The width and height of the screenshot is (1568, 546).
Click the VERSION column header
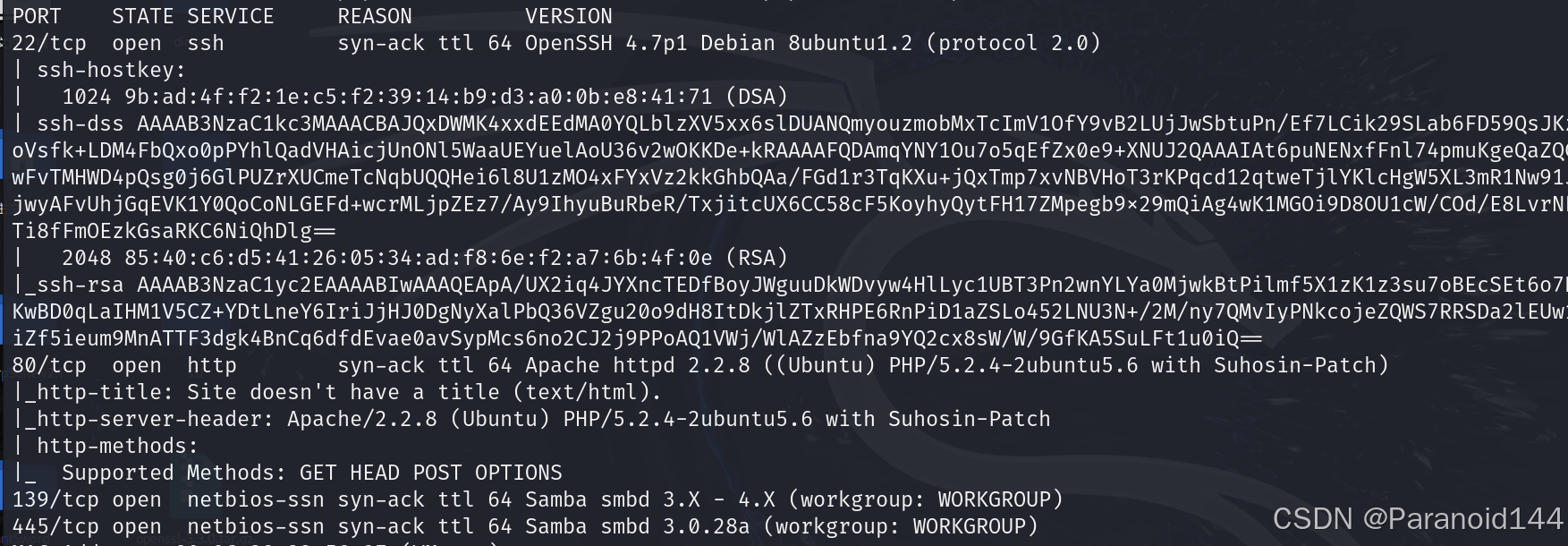[x=569, y=16]
